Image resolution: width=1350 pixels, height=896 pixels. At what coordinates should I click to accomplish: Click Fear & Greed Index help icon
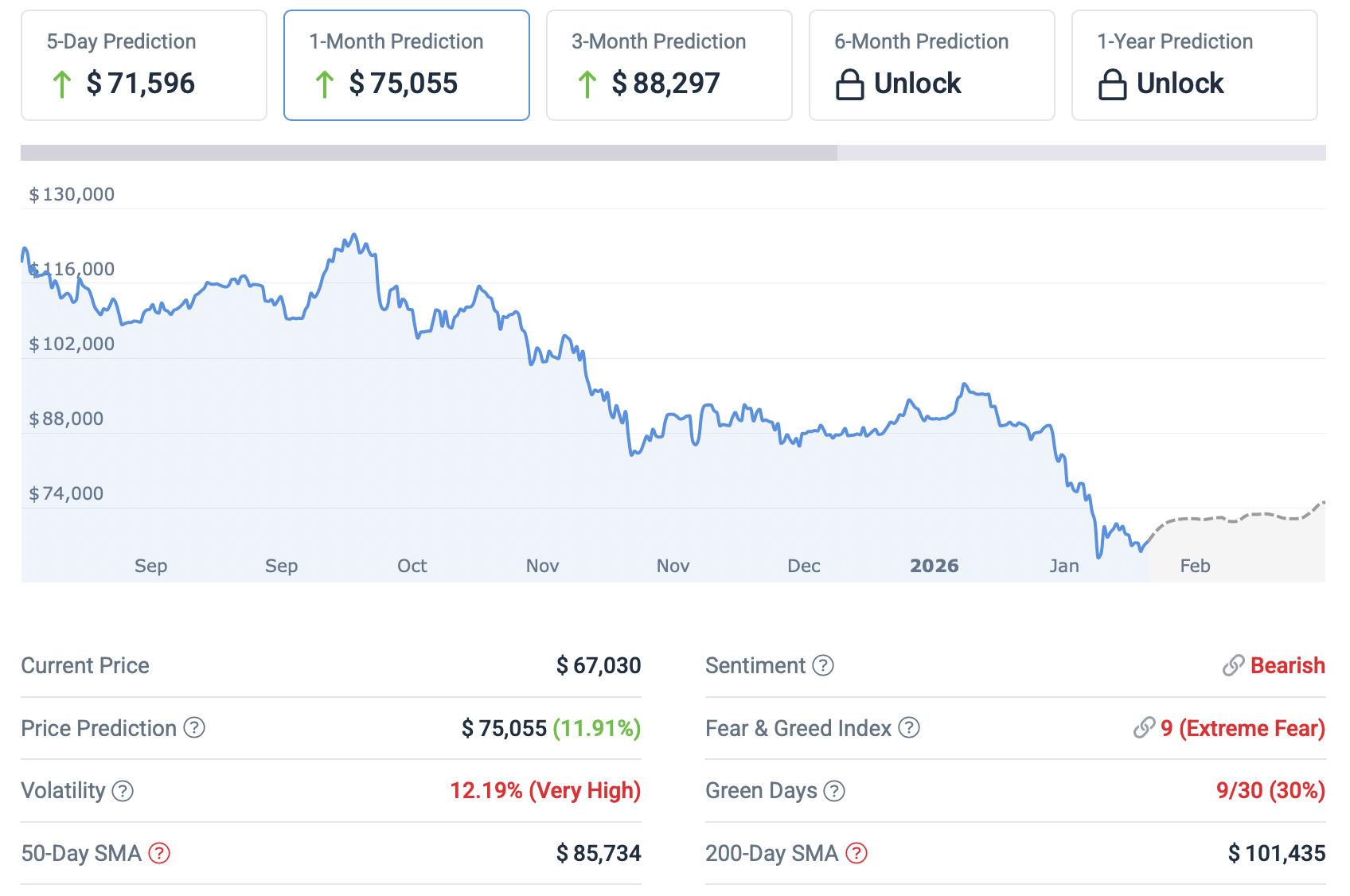pos(909,727)
